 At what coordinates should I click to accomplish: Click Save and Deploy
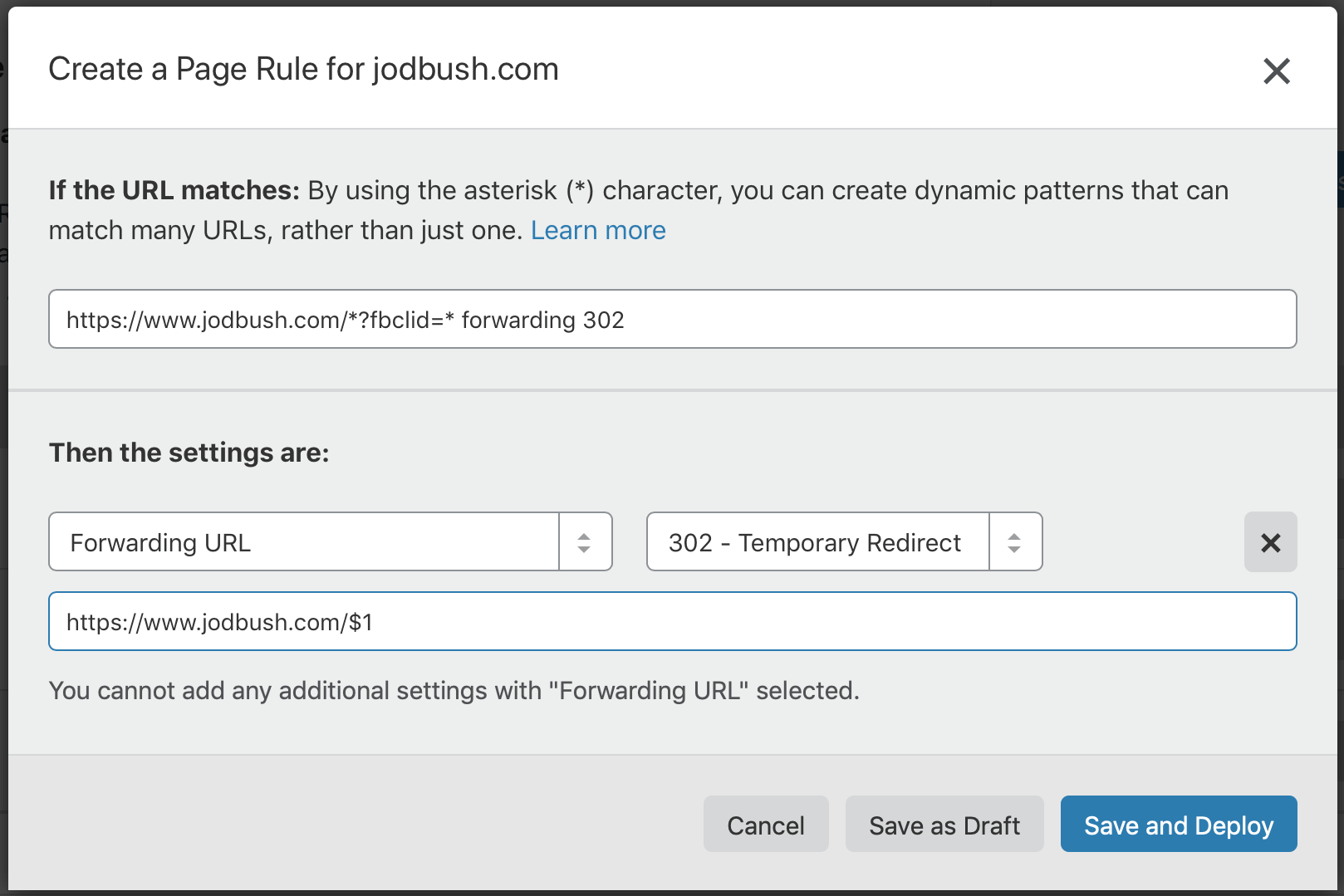[x=1178, y=825]
